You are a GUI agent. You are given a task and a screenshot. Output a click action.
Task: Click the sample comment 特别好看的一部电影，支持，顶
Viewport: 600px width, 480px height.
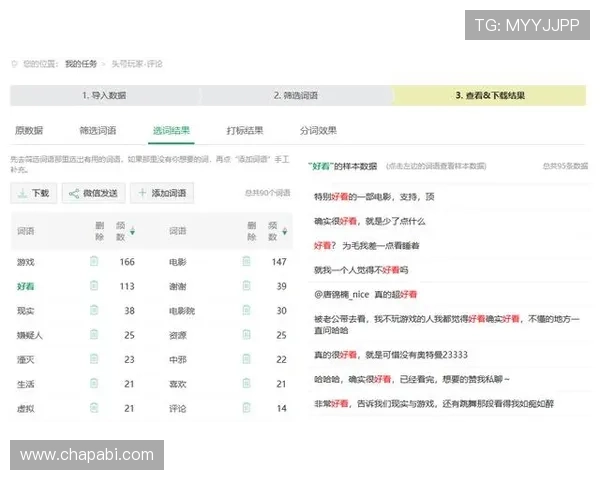[374, 197]
